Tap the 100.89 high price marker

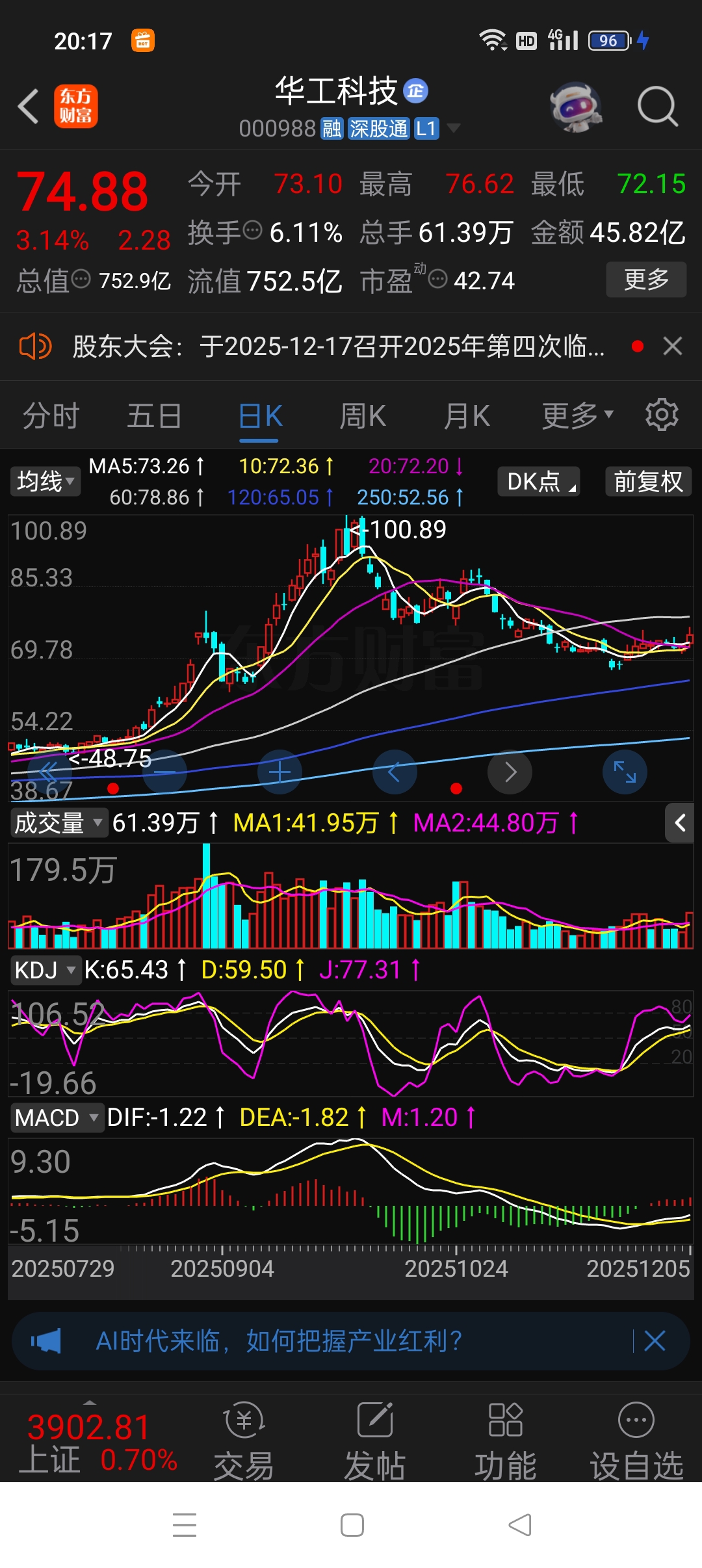(398, 530)
